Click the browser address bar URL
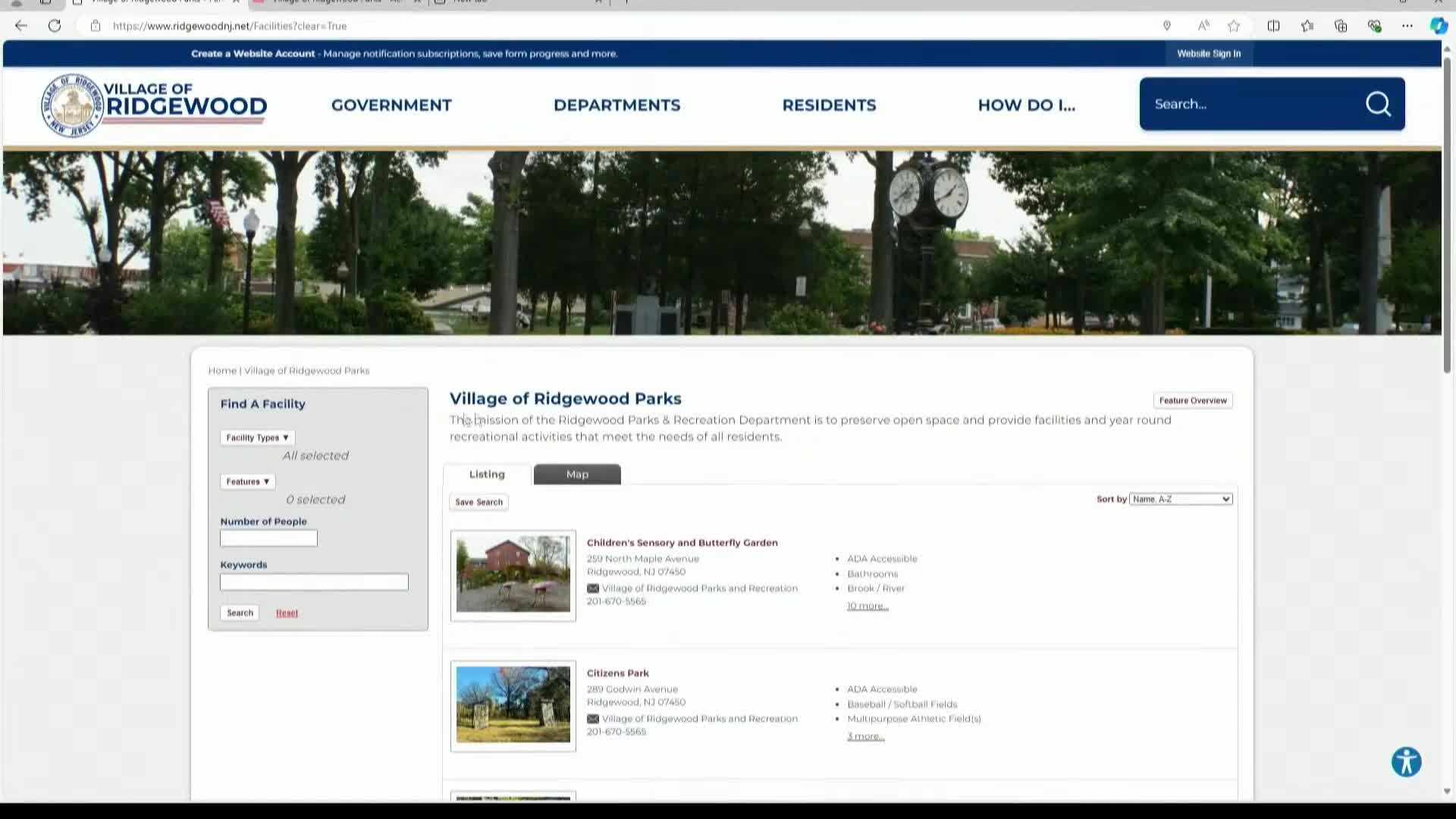Viewport: 1456px width, 819px height. (230, 26)
